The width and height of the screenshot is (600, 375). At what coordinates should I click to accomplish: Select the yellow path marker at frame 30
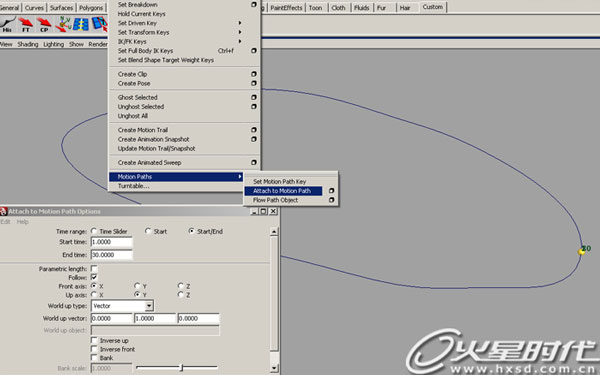pyautogui.click(x=581, y=251)
